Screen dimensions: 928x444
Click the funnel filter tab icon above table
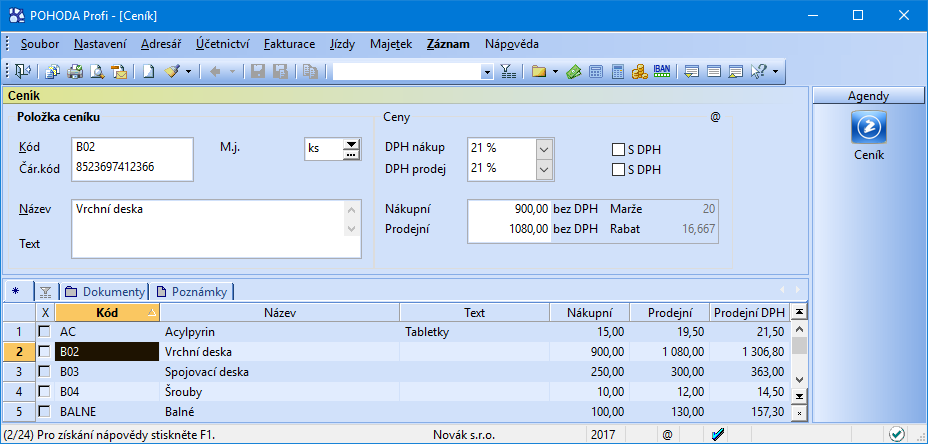[x=46, y=291]
